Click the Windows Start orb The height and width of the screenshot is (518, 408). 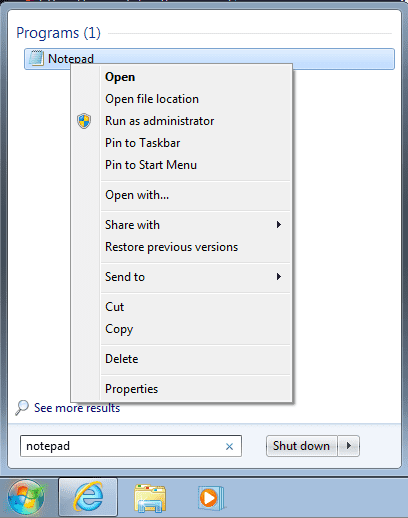click(x=26, y=497)
